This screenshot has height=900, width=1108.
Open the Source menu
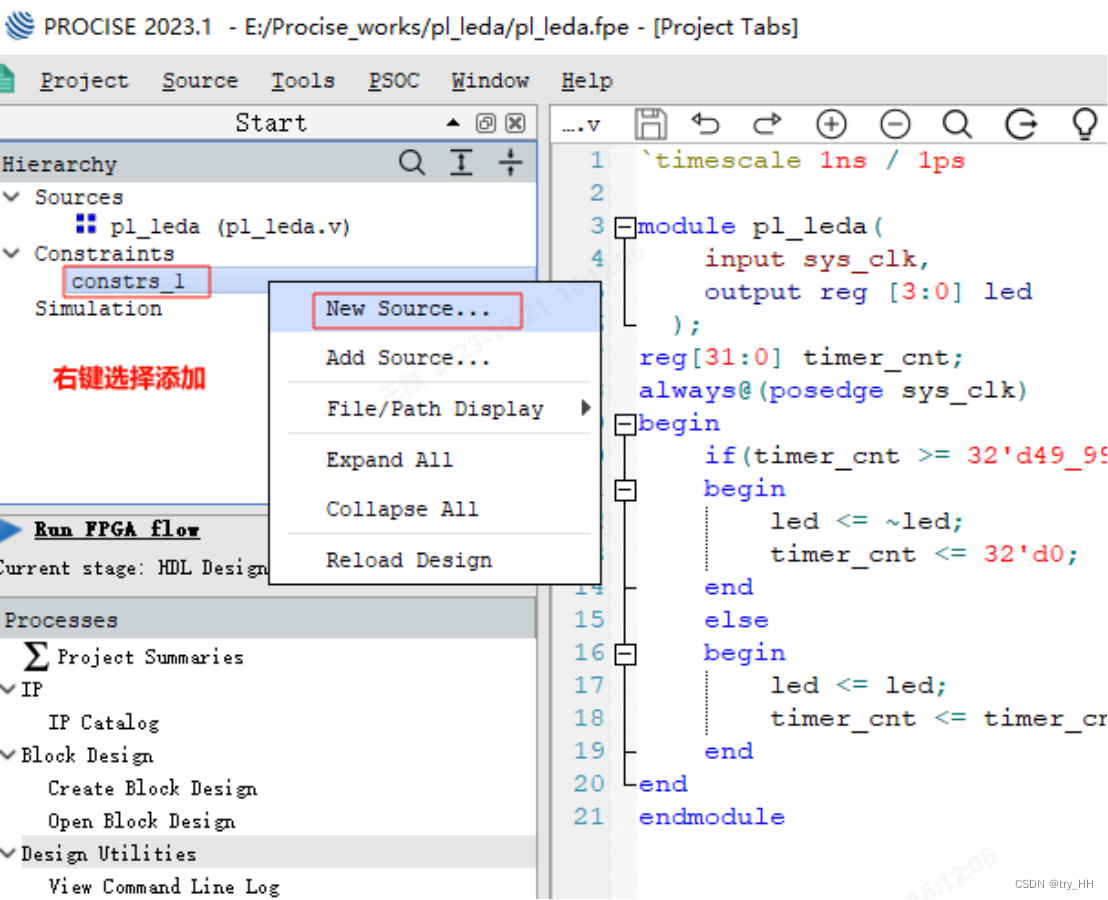pos(200,81)
